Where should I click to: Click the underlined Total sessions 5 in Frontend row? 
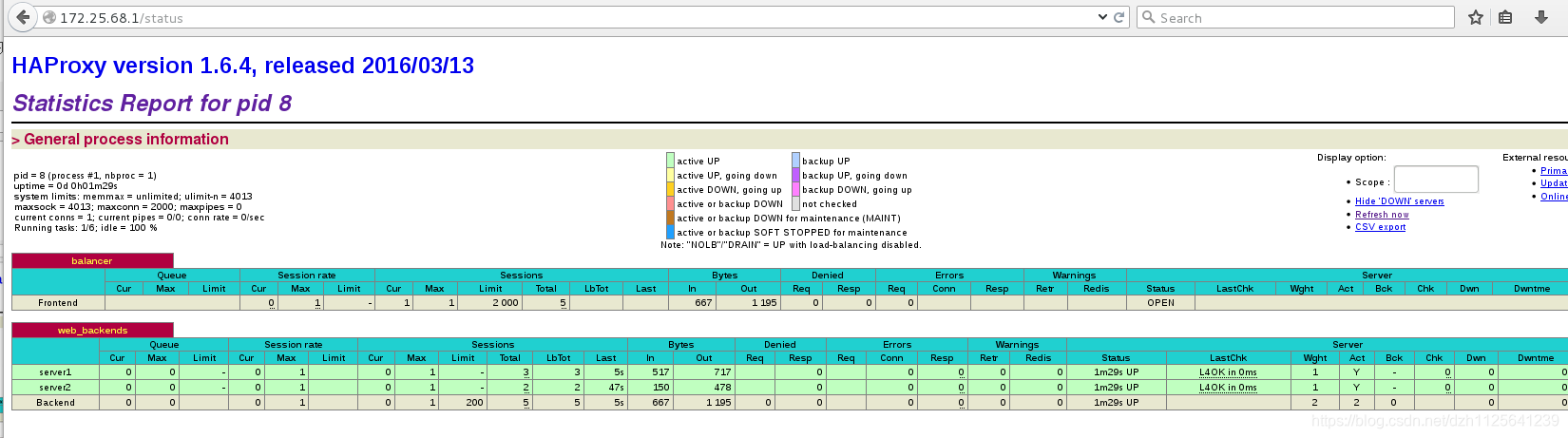click(563, 303)
